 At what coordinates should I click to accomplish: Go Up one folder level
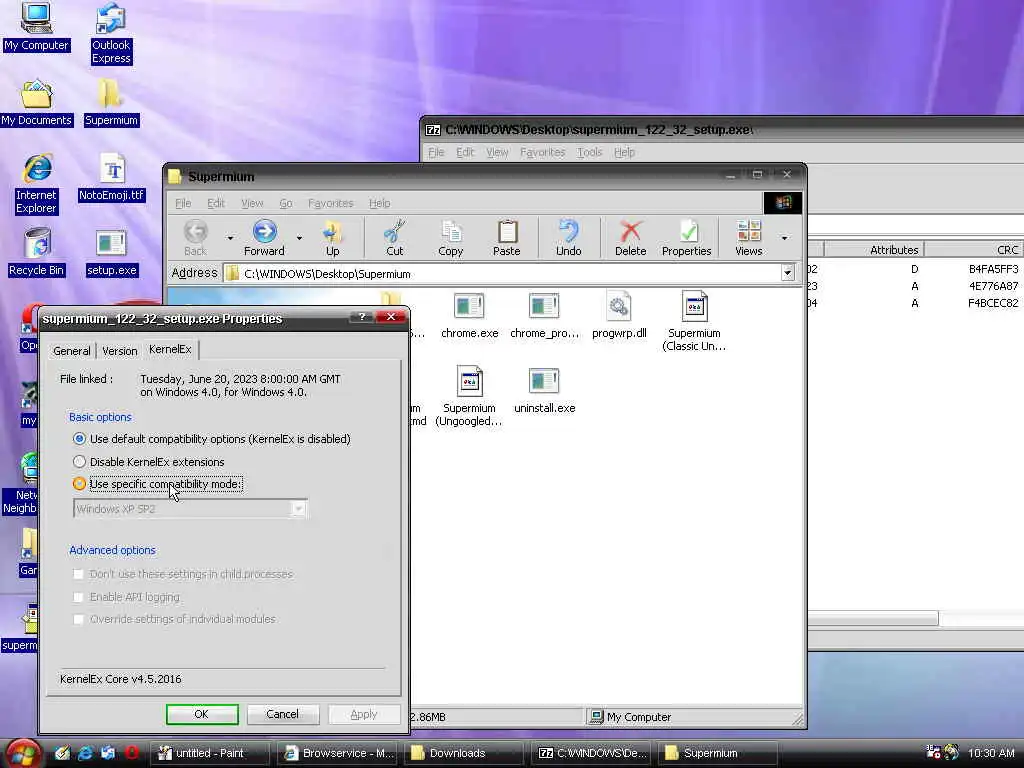[x=332, y=238]
